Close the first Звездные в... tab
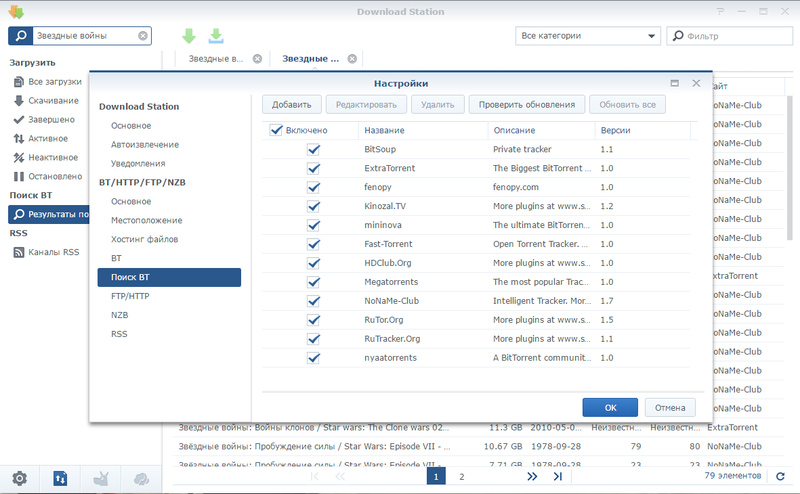800x494 pixels. (258, 59)
